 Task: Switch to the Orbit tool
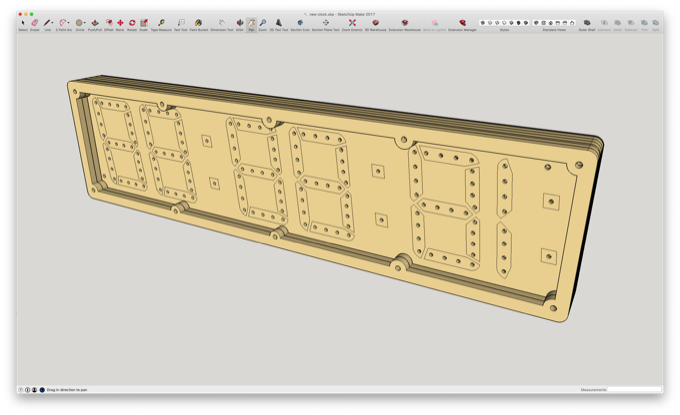point(239,23)
